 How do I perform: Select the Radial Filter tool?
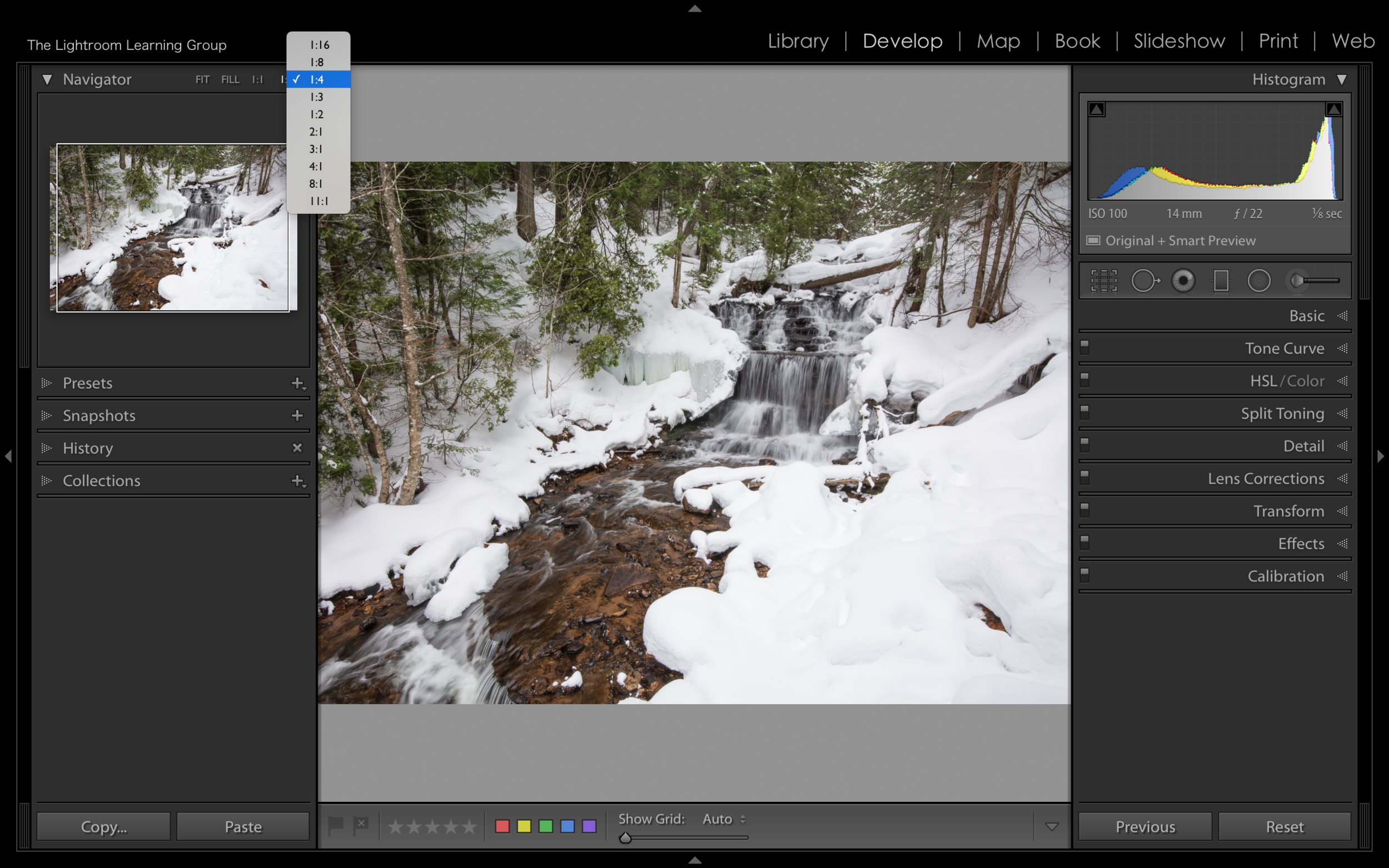pos(1258,280)
